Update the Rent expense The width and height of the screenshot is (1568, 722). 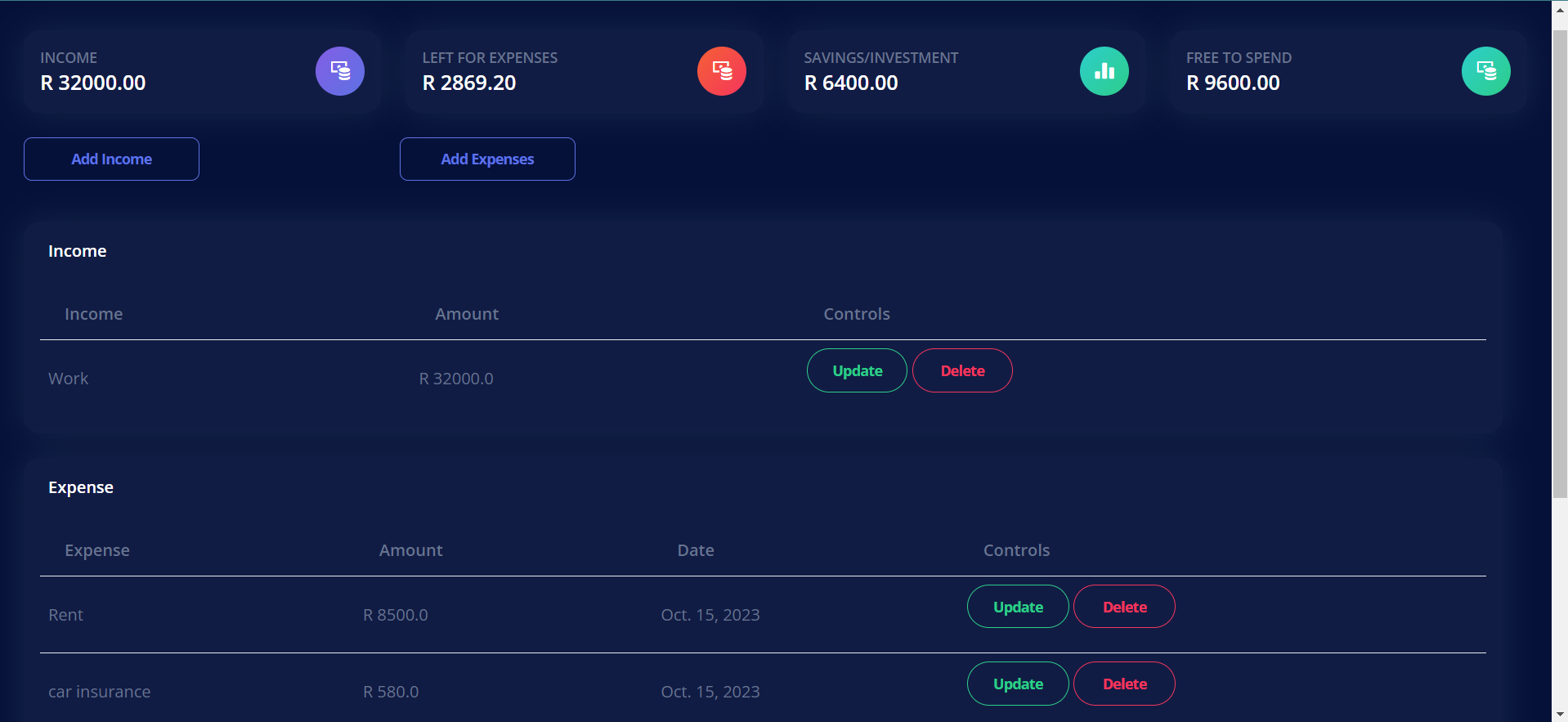click(1018, 607)
